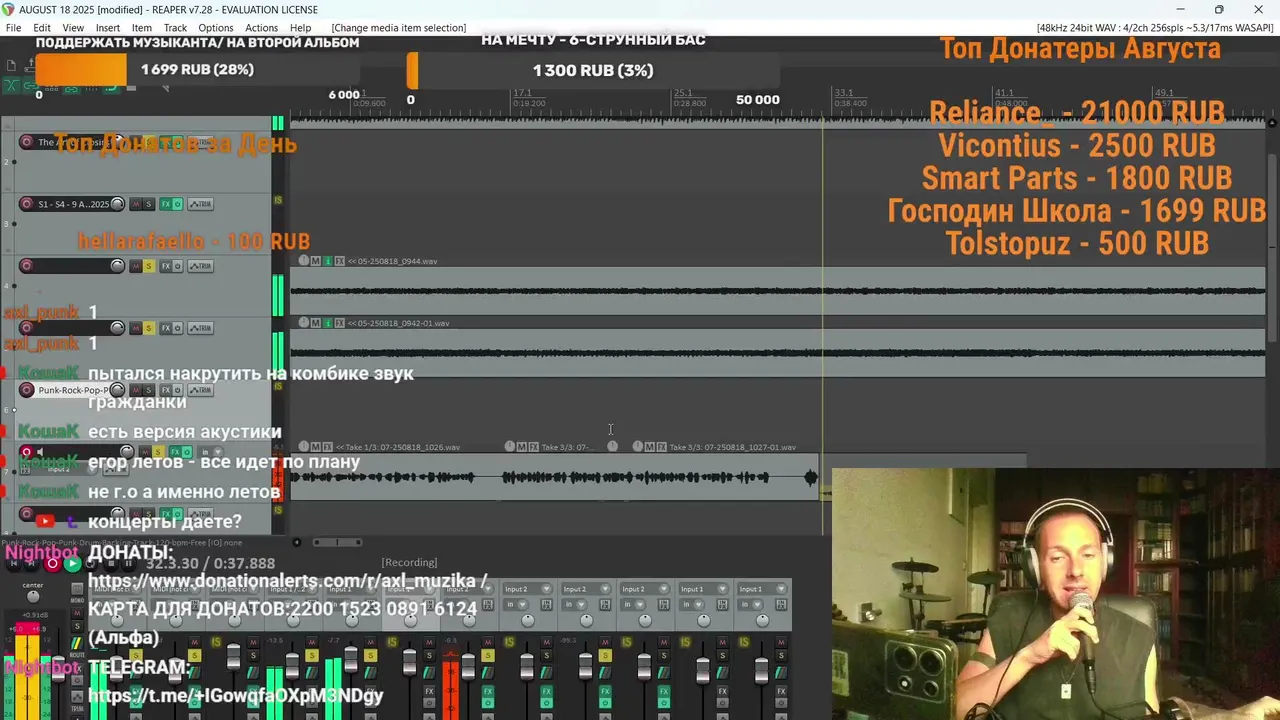Screen dimensions: 1280x720
Task: Toggle mute on item 05-250818_0944.wav
Action: (316, 261)
